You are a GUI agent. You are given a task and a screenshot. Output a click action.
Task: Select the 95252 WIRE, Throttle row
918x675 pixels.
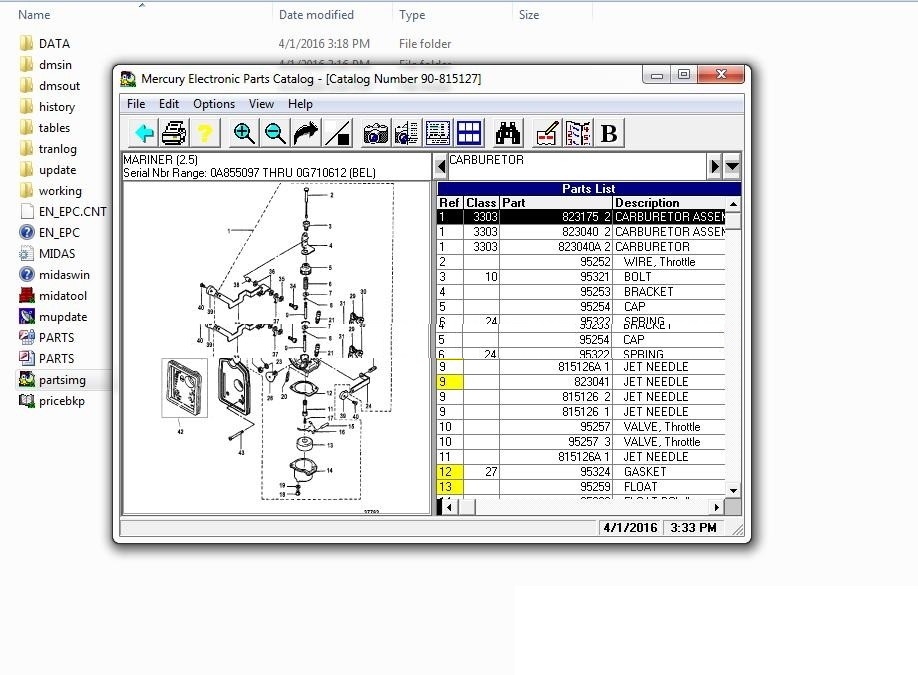point(581,262)
